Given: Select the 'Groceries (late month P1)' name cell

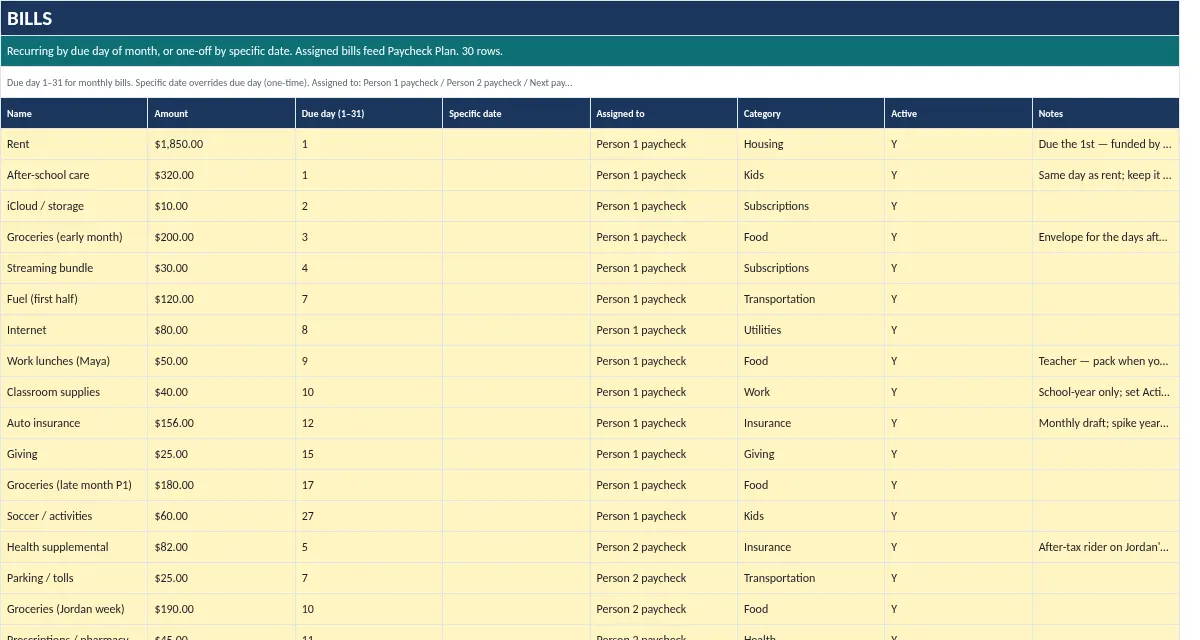Looking at the screenshot, I should (x=74, y=485).
